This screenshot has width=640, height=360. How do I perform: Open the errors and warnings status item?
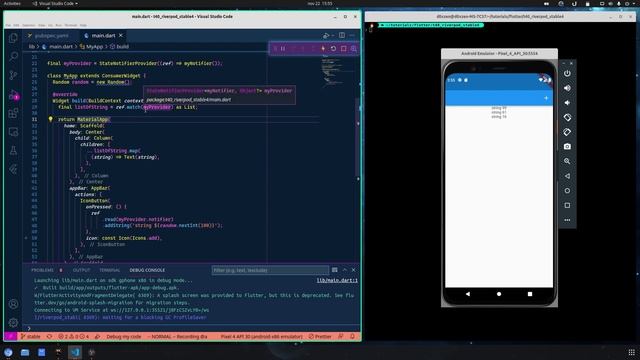click(x=73, y=337)
